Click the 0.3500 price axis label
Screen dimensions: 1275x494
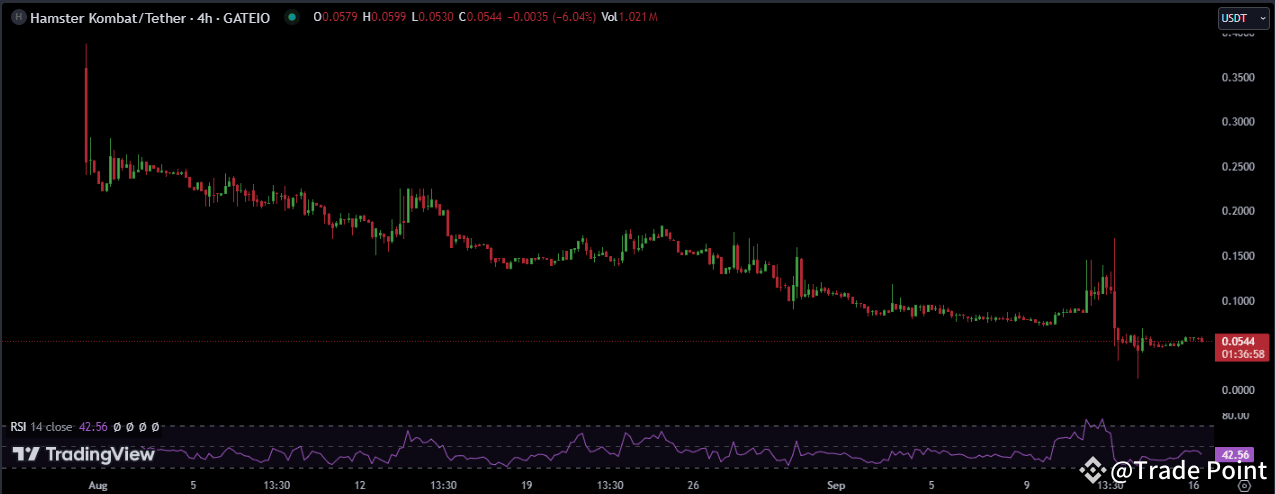(1236, 77)
